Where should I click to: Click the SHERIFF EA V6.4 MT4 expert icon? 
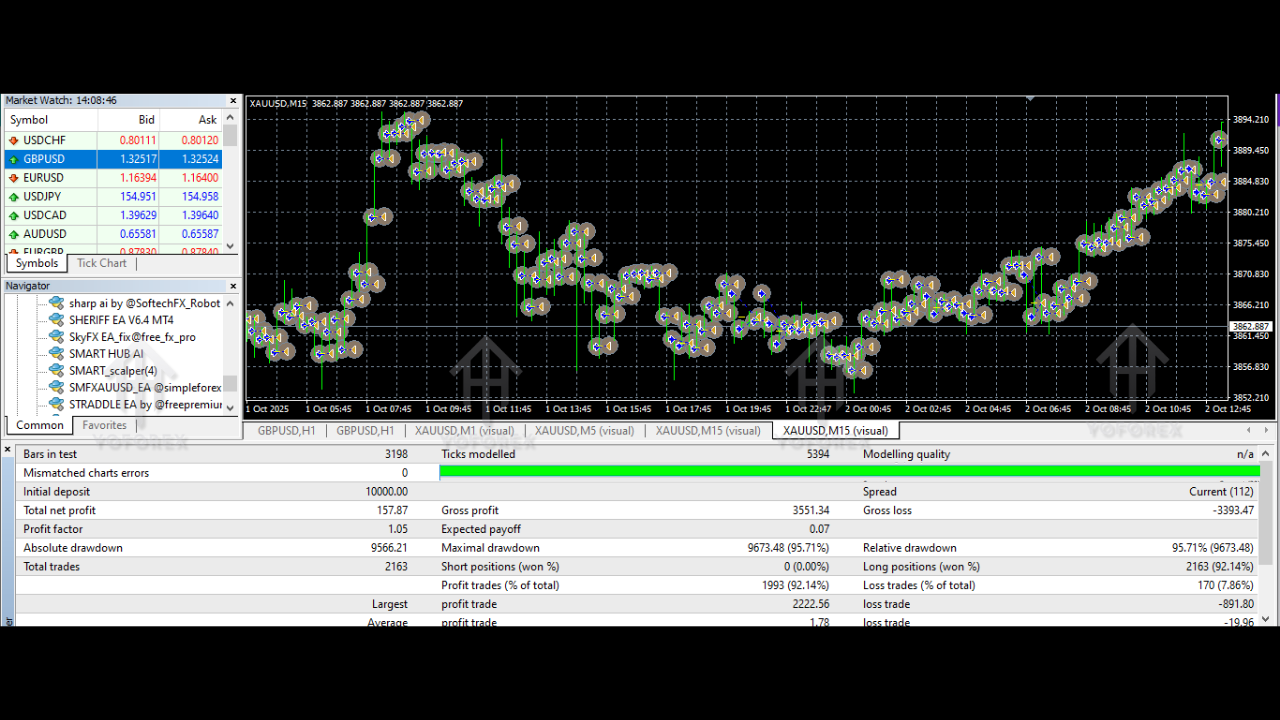click(56, 320)
